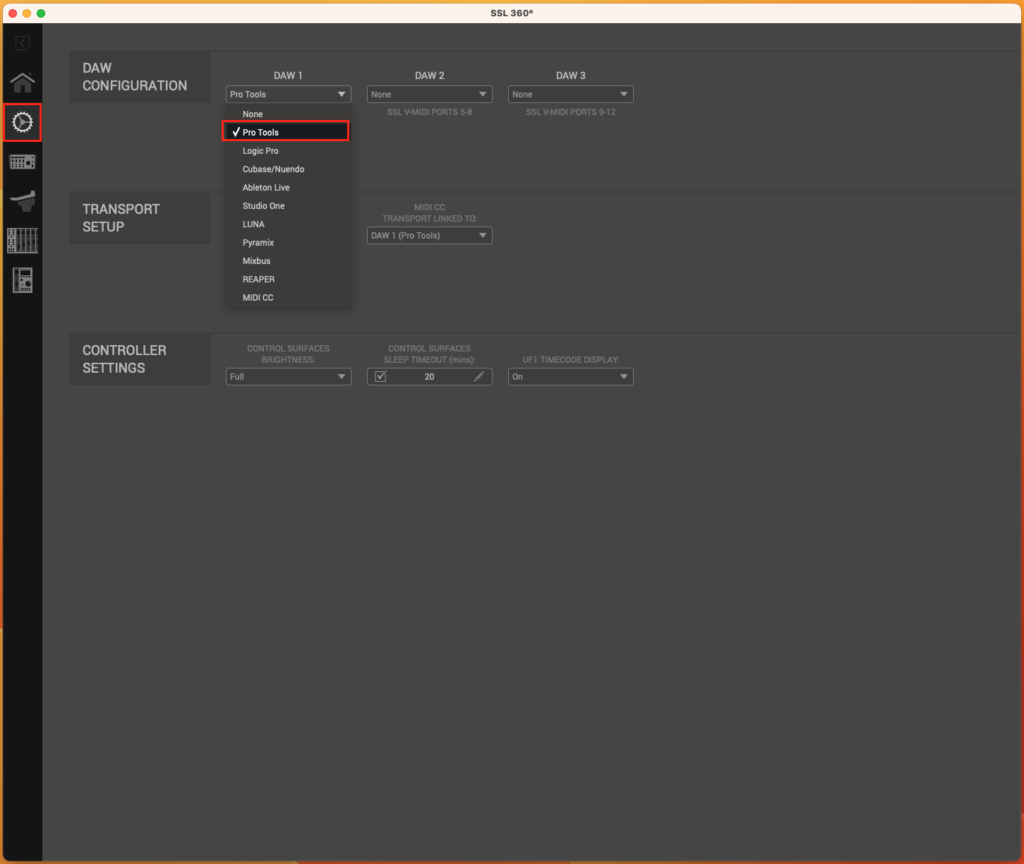Click the pencil edit icon for sleep timeout
Screen dimensions: 1024x864
(479, 376)
